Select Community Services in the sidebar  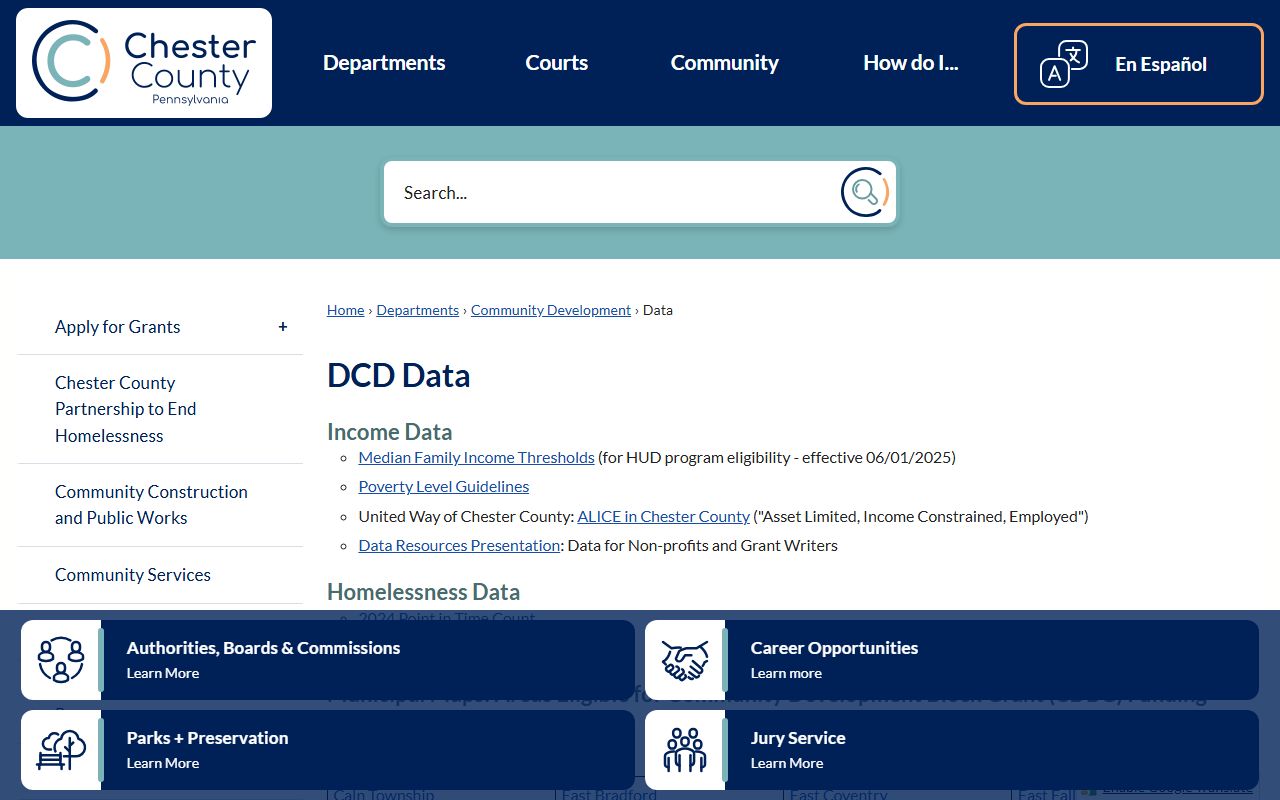click(x=133, y=575)
